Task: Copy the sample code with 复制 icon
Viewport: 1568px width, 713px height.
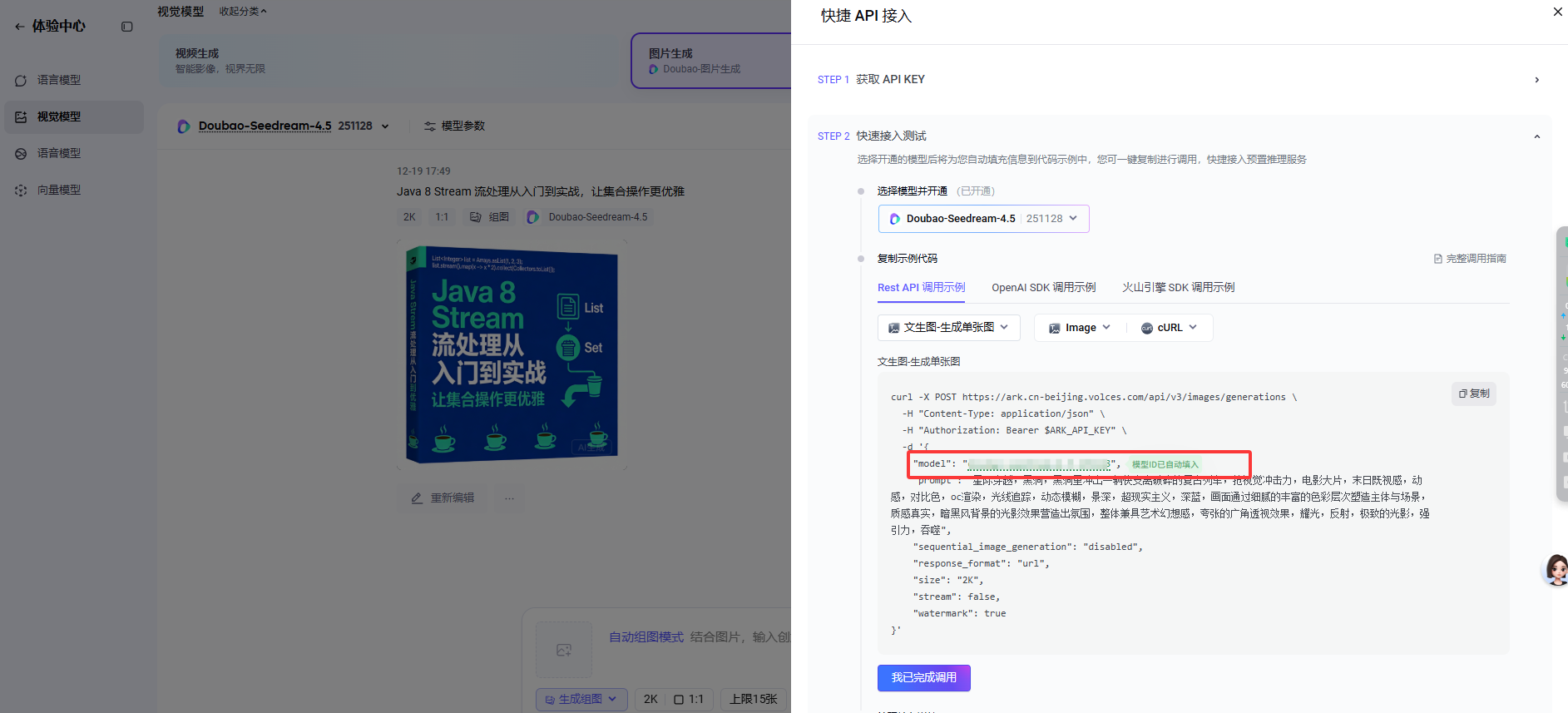Action: (1473, 394)
